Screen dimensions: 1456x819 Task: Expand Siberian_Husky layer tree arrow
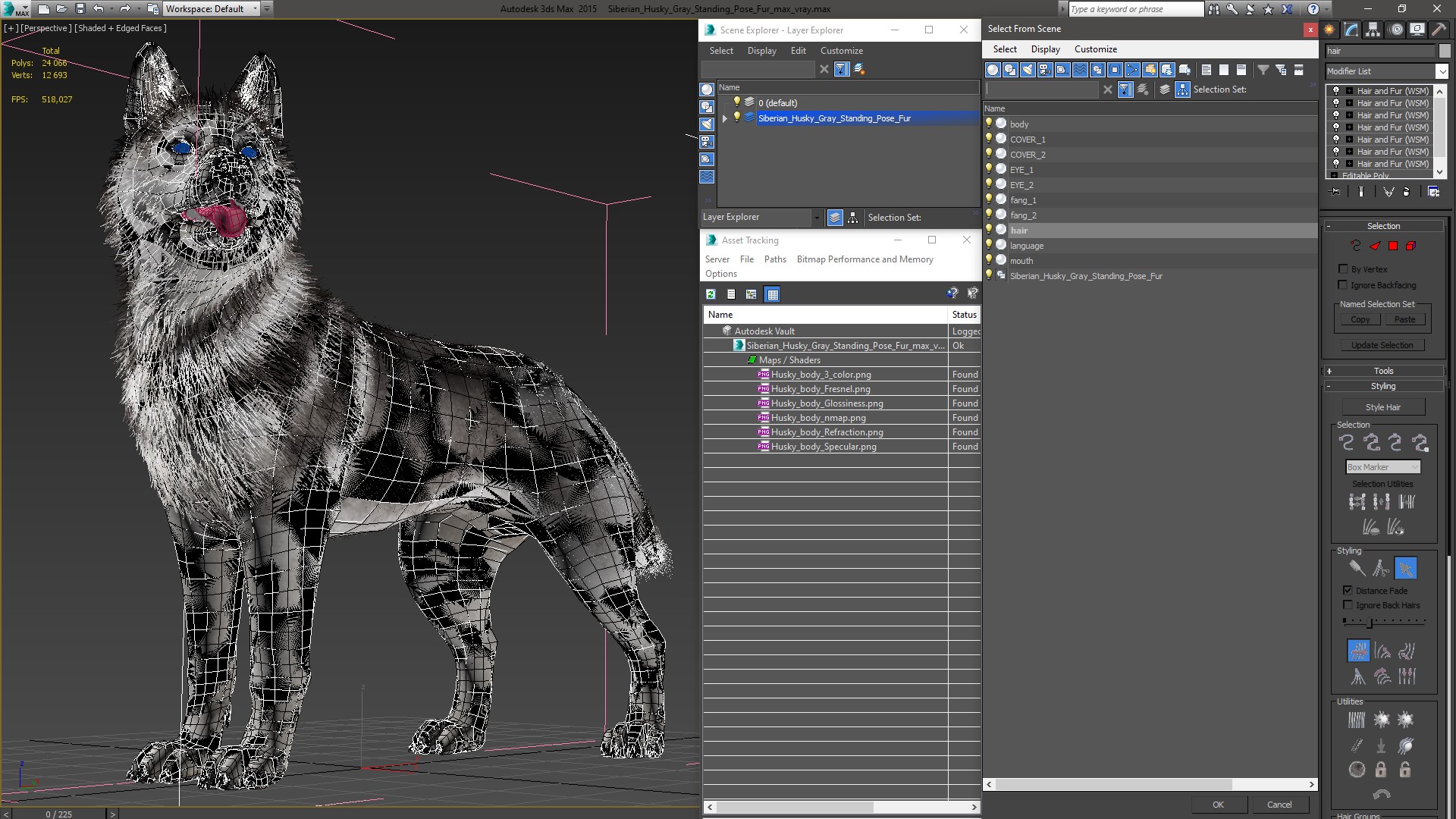click(x=725, y=118)
